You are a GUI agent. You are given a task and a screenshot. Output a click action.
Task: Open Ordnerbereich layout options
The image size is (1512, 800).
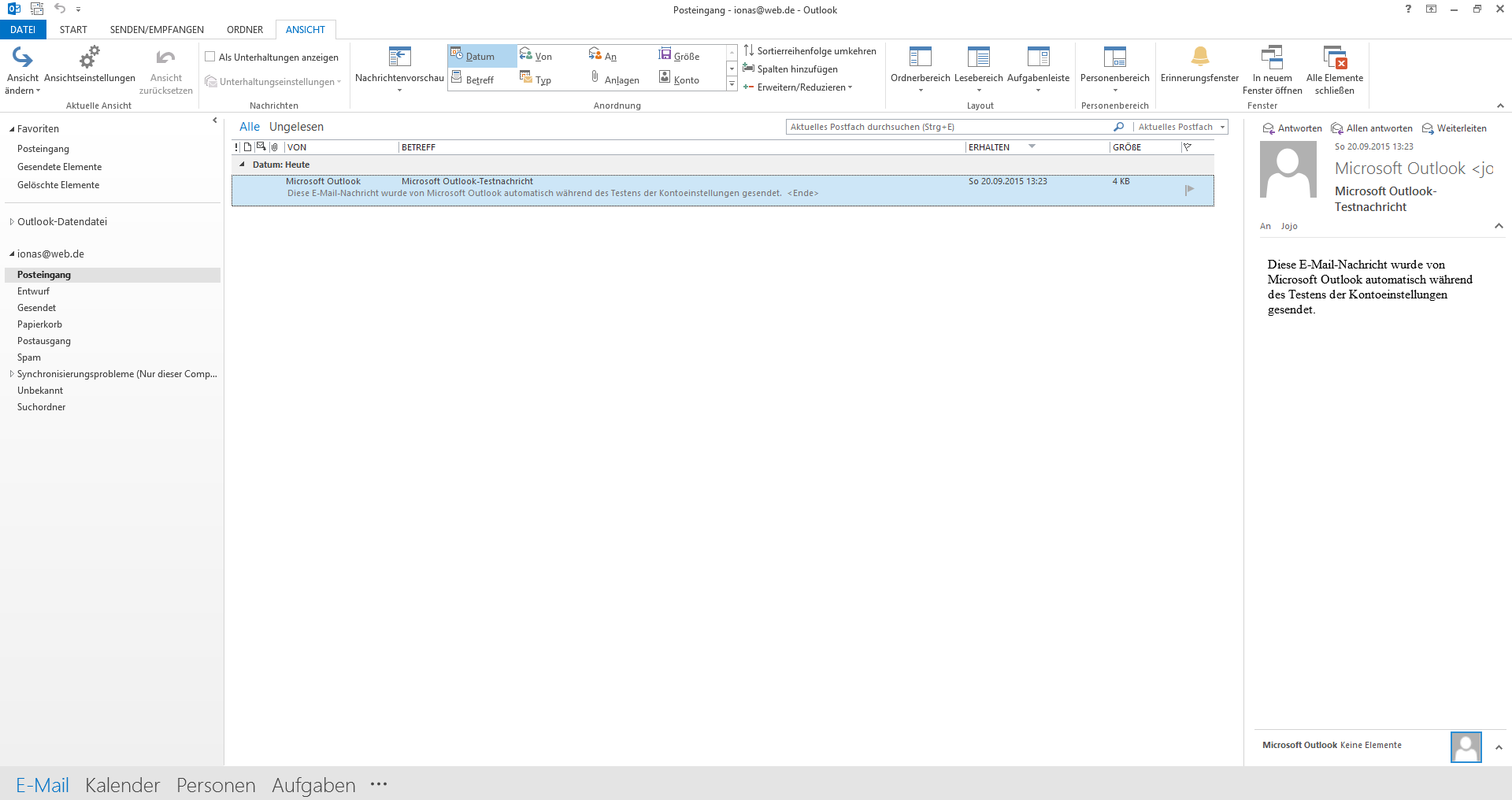(x=920, y=69)
